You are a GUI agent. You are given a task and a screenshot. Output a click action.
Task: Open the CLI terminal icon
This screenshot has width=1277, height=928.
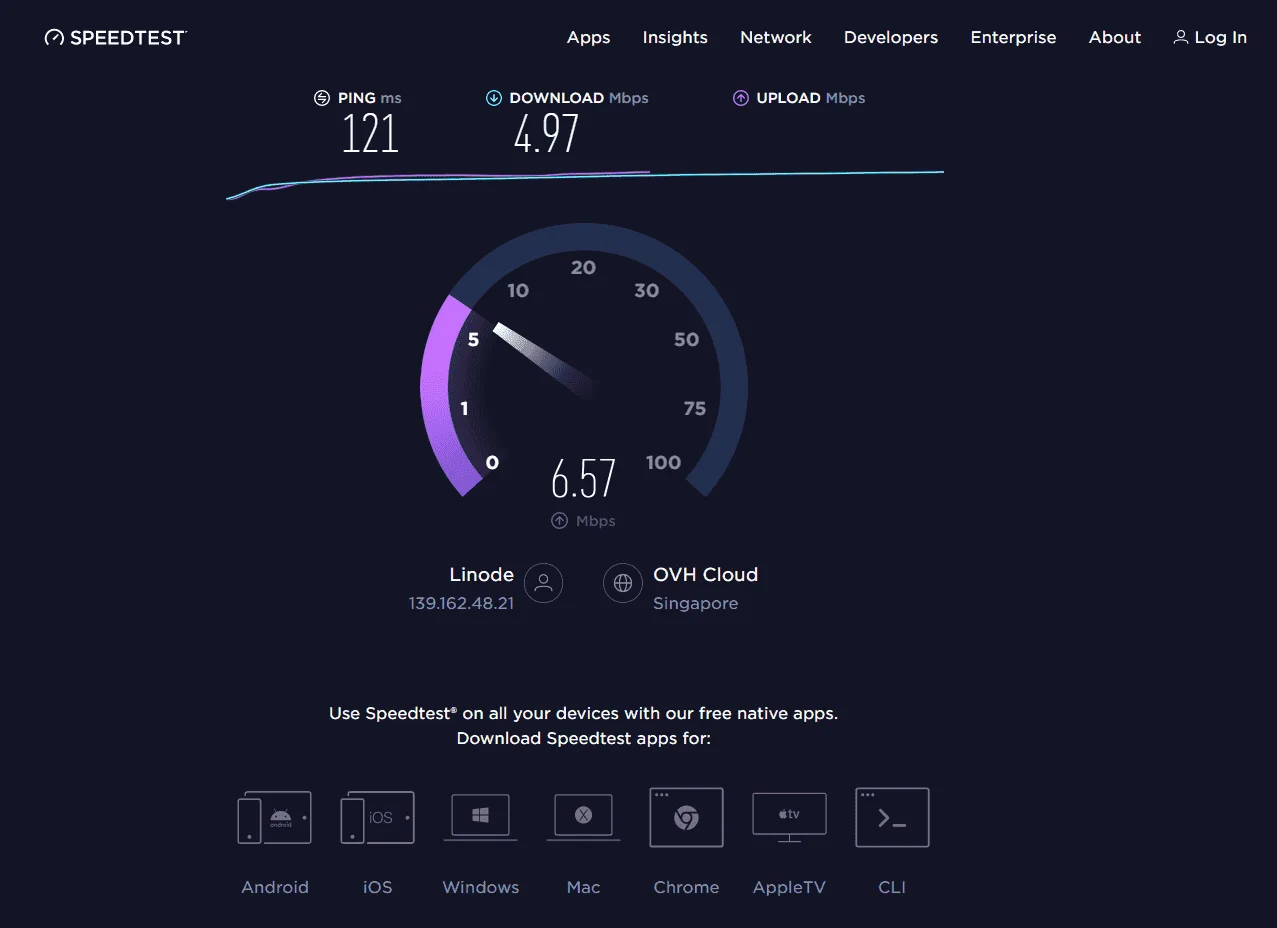(892, 818)
